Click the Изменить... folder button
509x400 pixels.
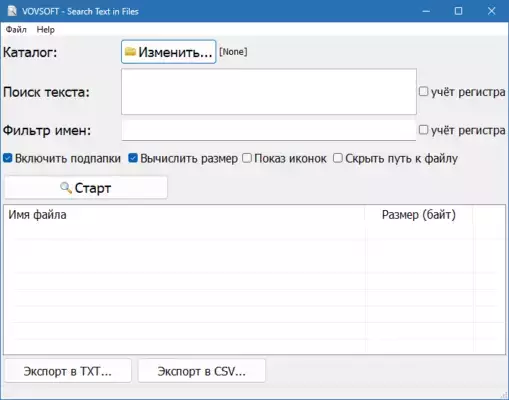coord(169,52)
